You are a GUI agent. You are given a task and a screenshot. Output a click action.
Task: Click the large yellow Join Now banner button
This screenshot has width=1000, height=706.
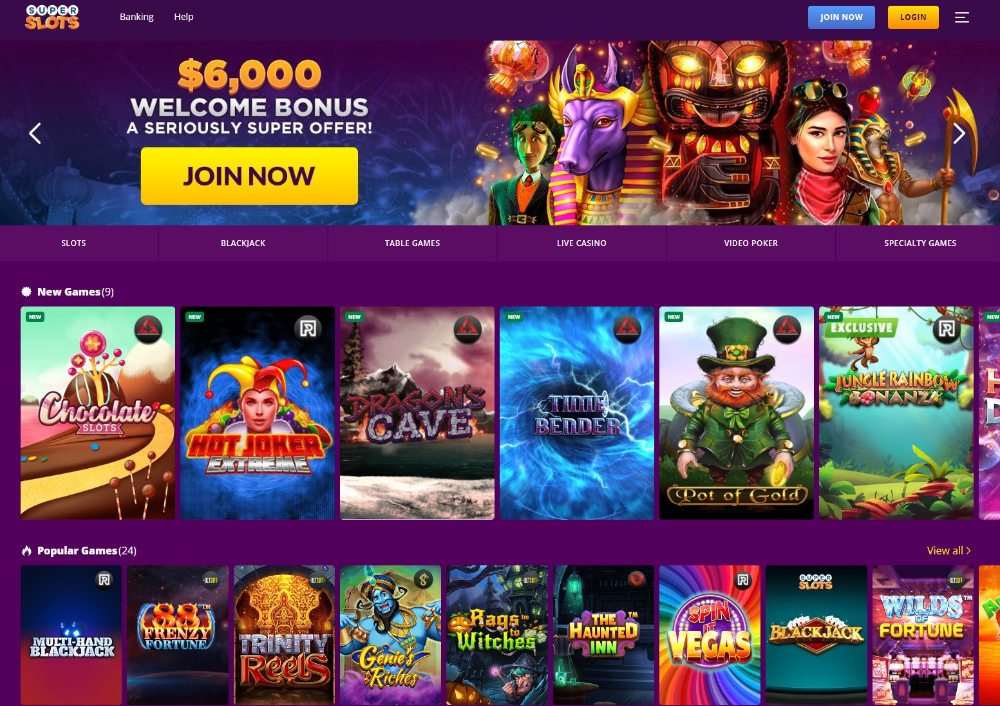(249, 176)
